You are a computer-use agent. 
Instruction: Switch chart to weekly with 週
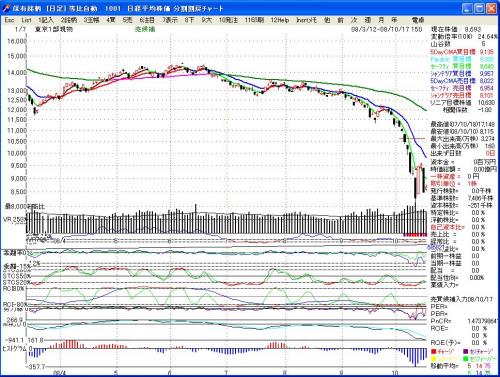tap(368, 20)
